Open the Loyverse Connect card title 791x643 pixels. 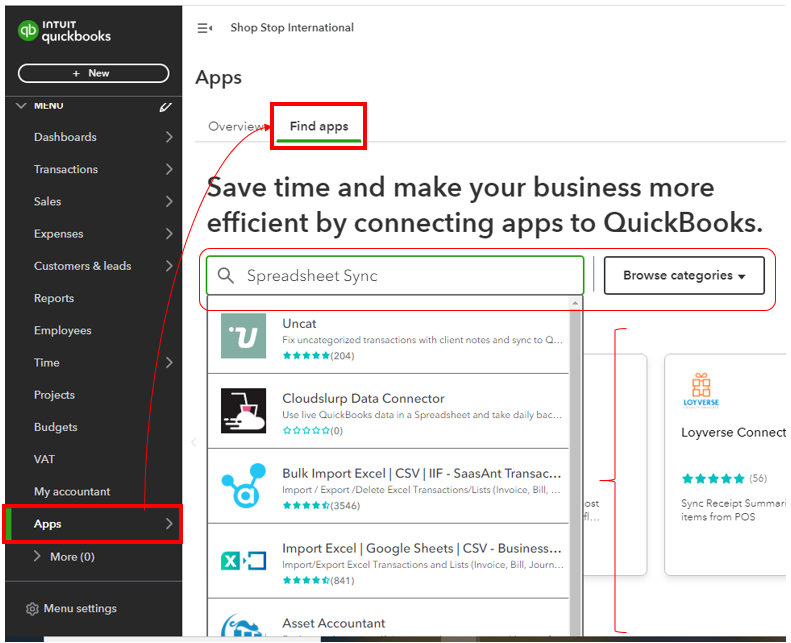[733, 433]
